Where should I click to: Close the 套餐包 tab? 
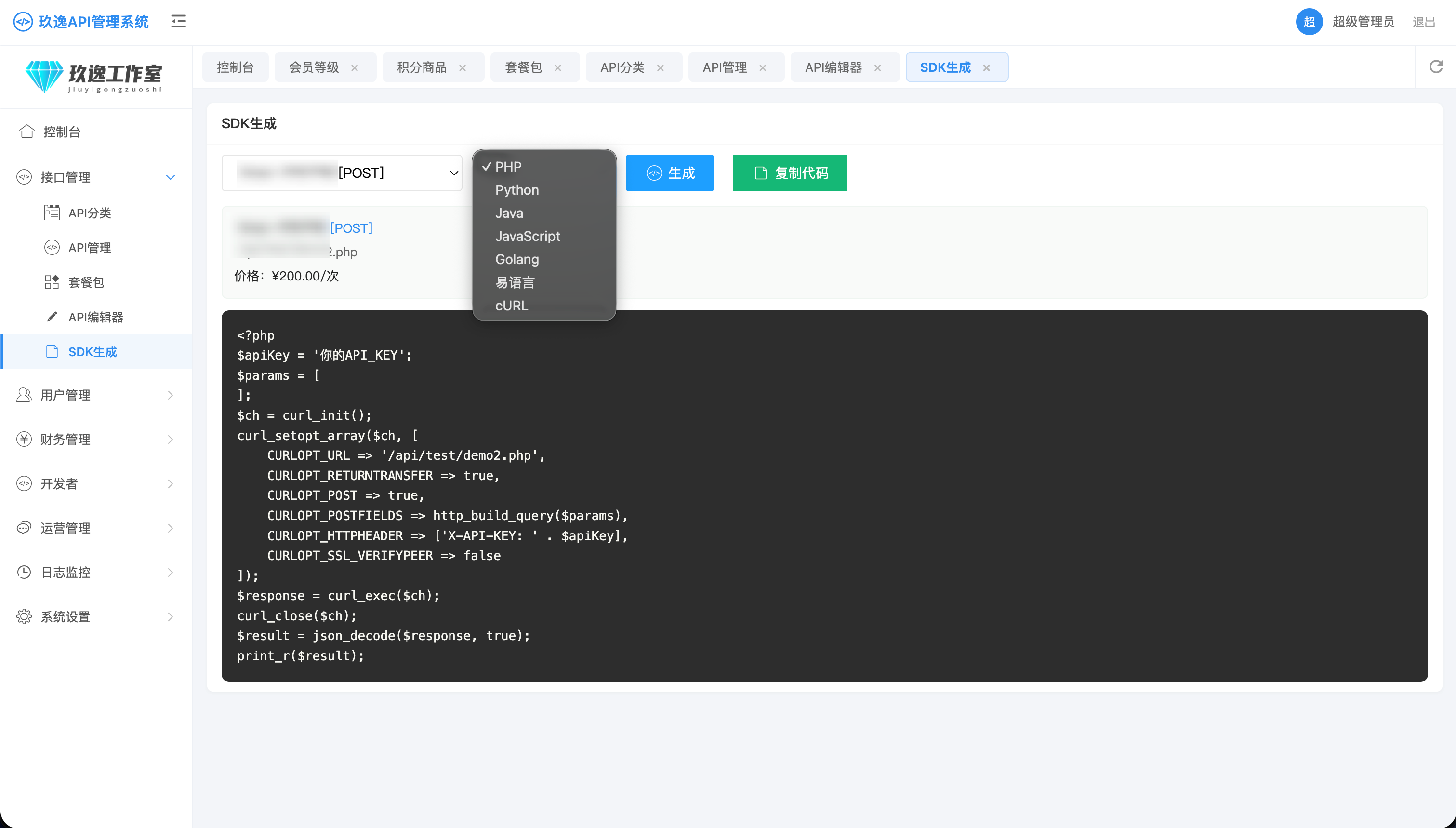[558, 67]
